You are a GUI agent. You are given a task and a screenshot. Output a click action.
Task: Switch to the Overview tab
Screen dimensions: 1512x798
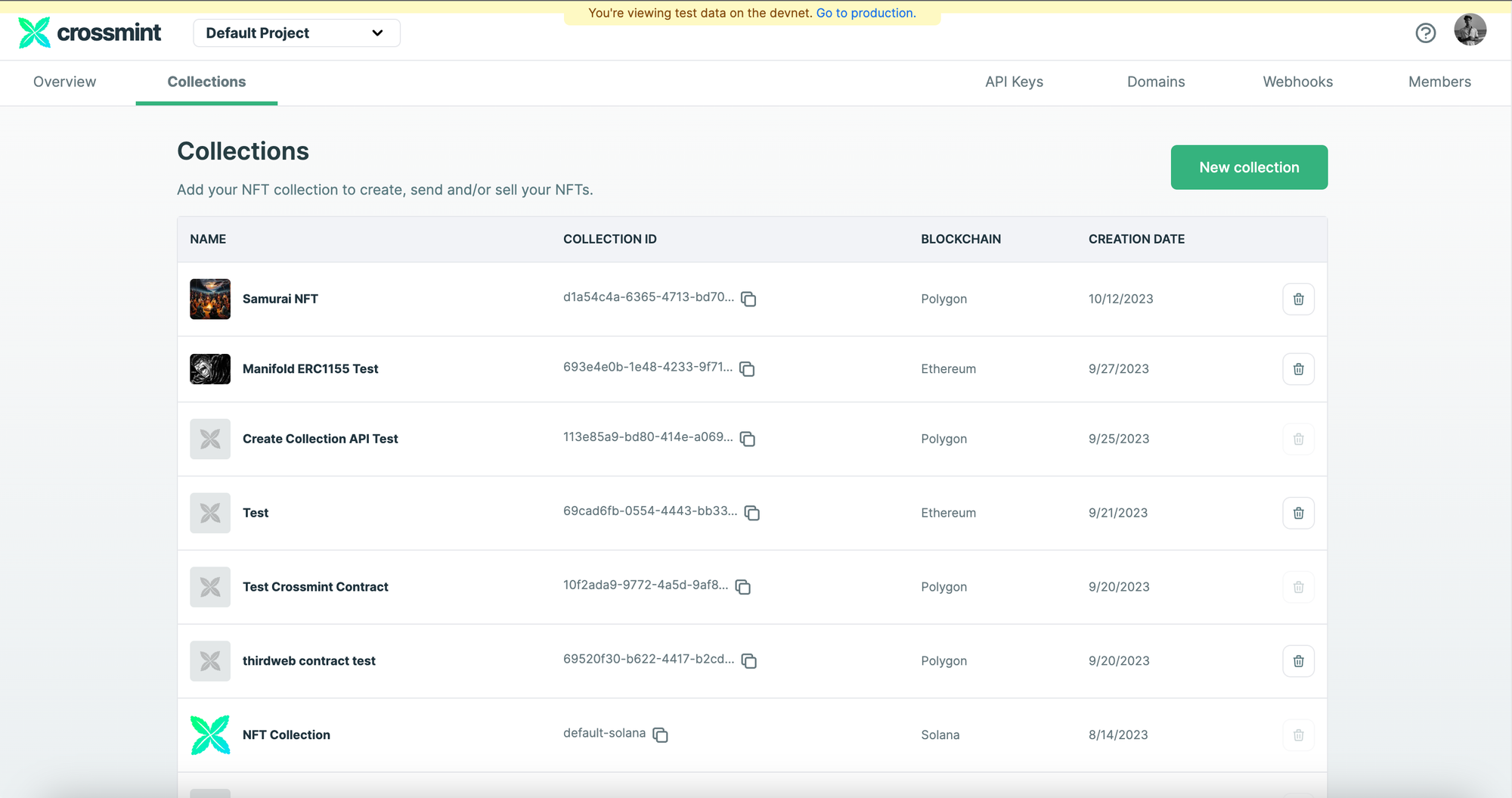(64, 82)
